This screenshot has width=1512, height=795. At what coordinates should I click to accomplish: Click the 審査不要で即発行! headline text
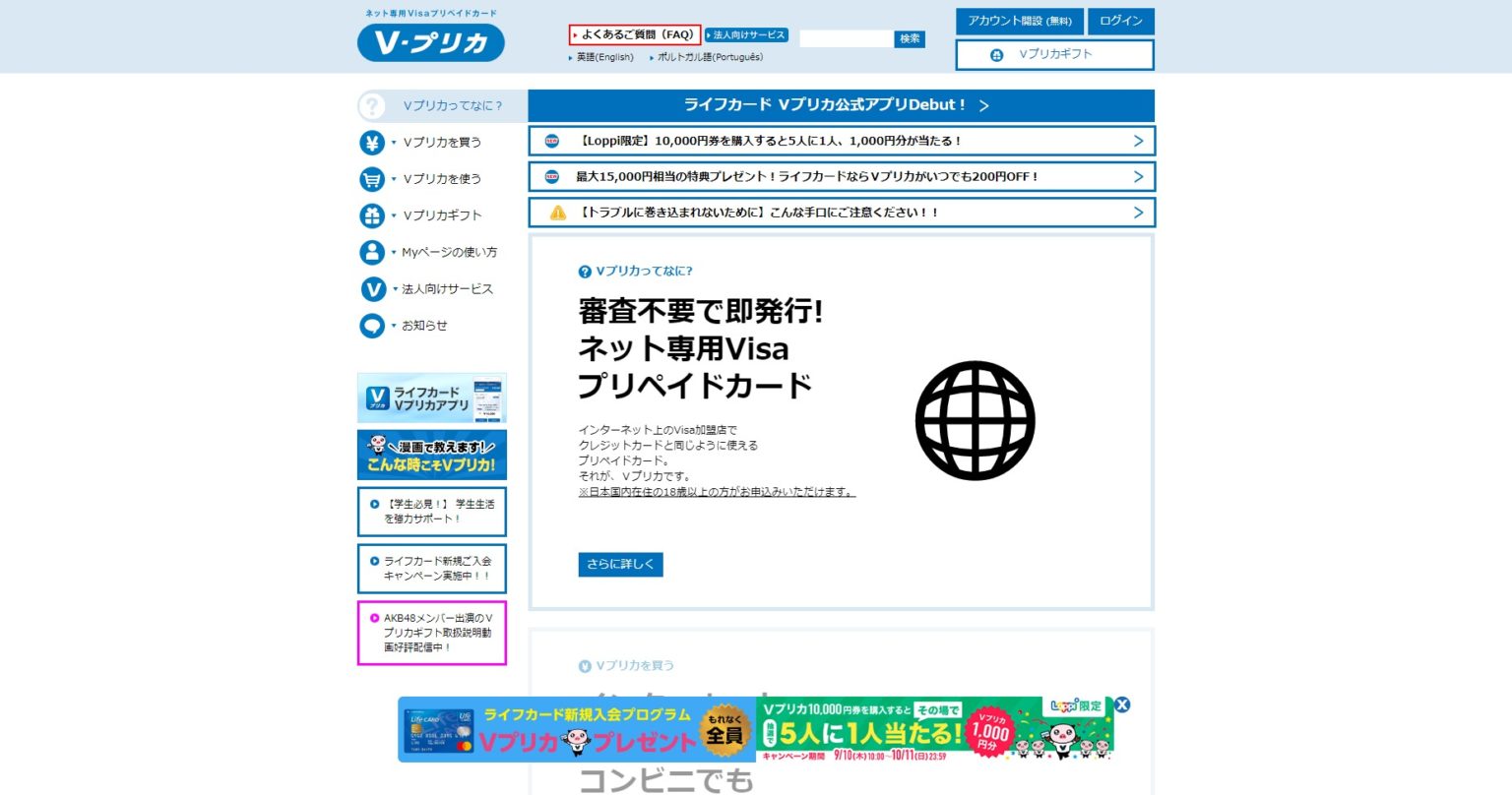click(x=701, y=311)
